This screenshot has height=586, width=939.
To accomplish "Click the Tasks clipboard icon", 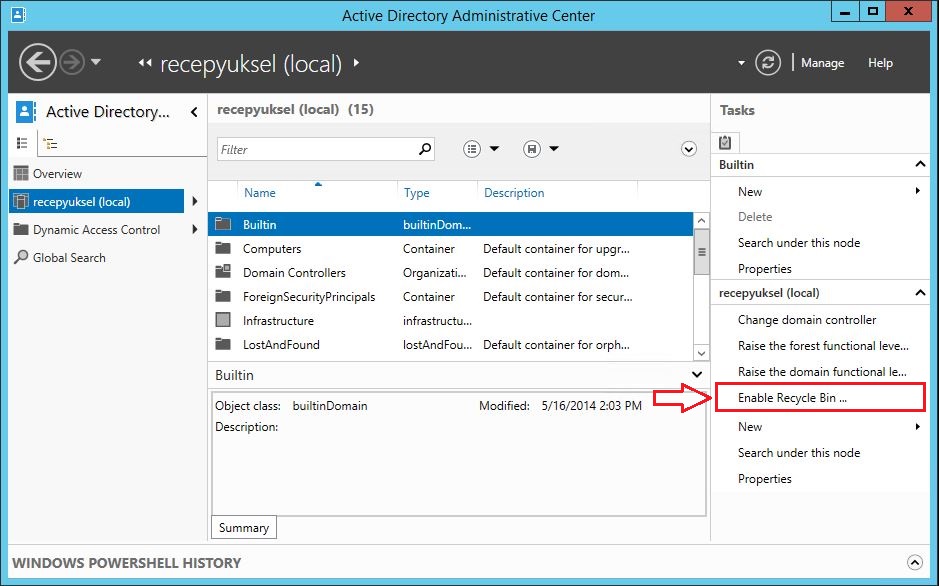I will pyautogui.click(x=725, y=142).
